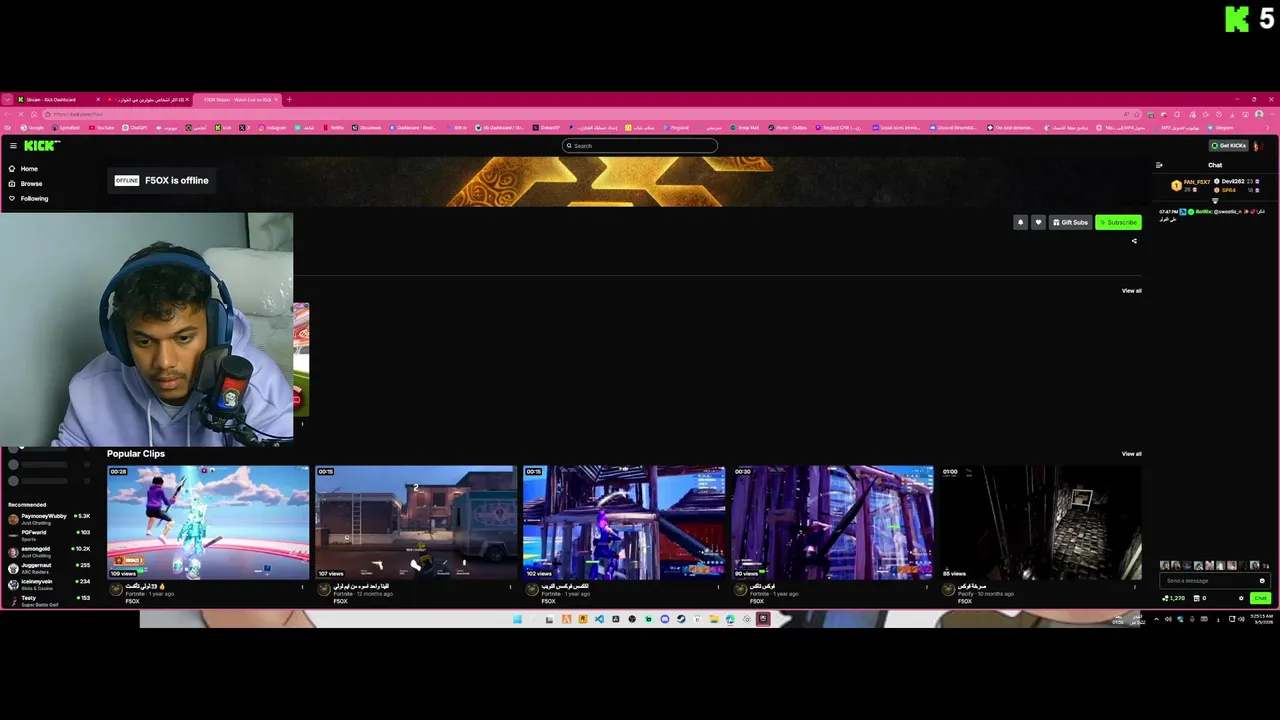Expand the chat leaderboard arrow
The width and height of the screenshot is (1280, 720).
1215,201
